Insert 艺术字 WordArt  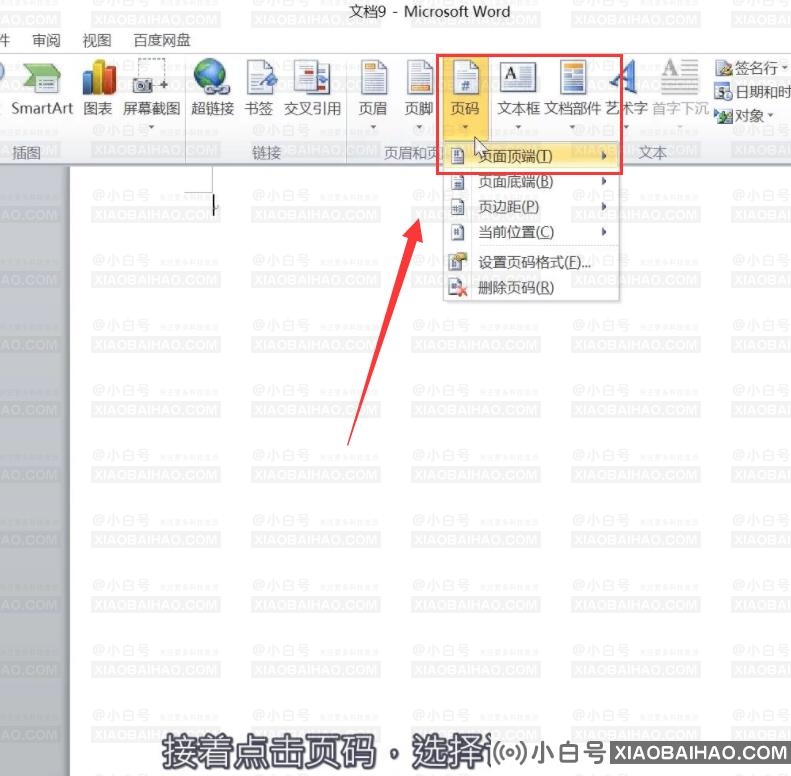pos(626,94)
